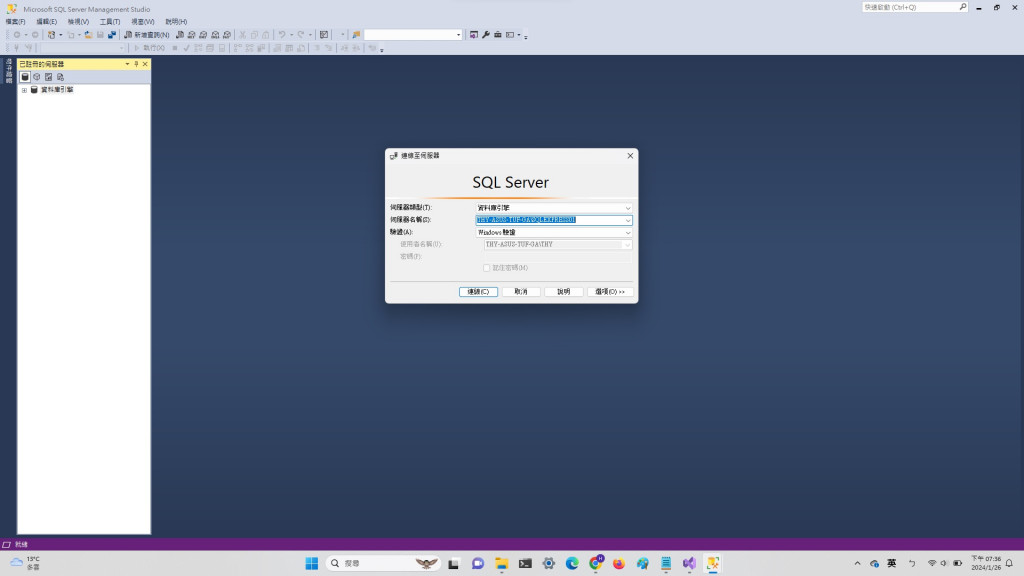1024x576 pixels.
Task: Open Registered Servers window position dropdown
Action: point(127,64)
